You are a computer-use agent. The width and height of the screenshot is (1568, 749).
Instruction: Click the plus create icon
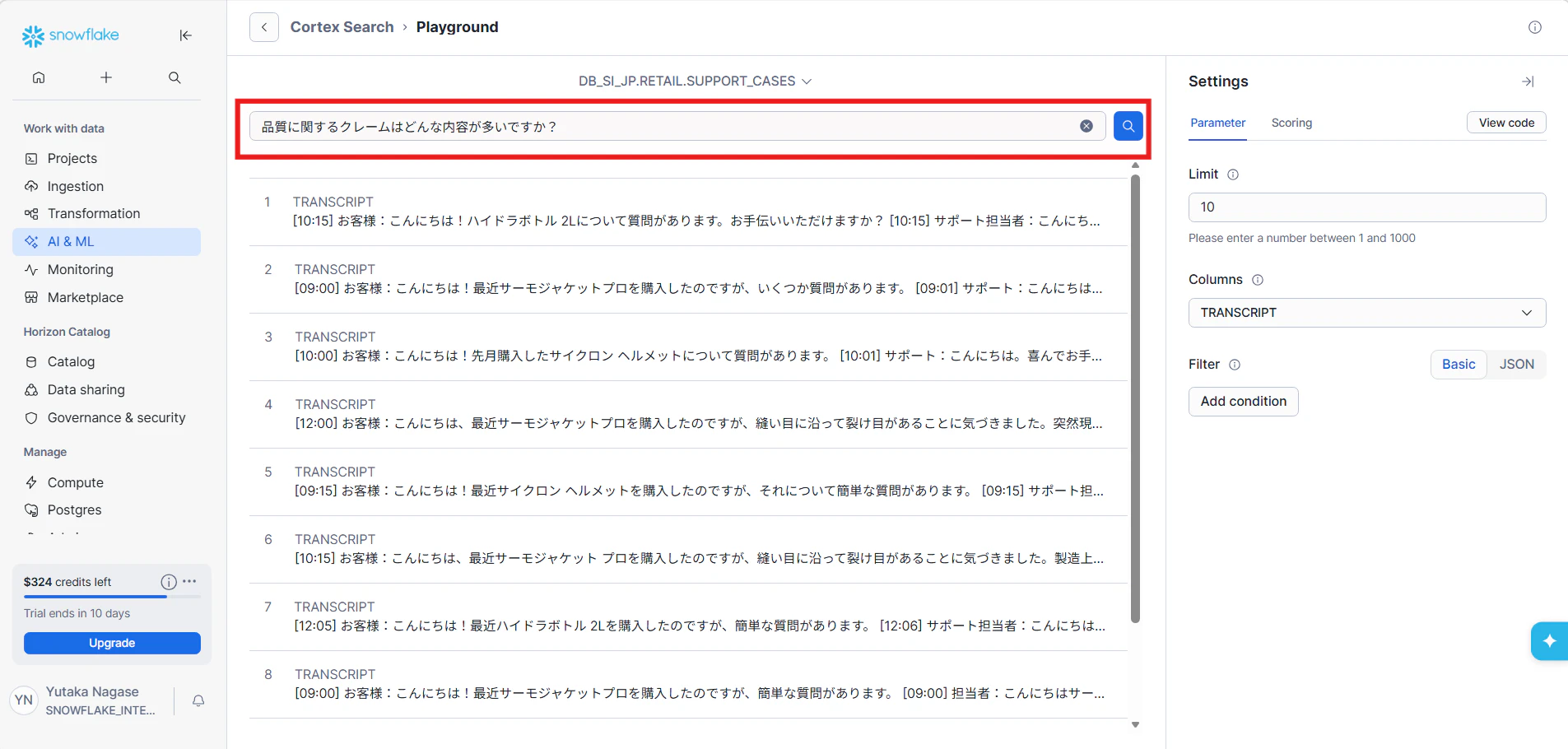click(x=106, y=77)
